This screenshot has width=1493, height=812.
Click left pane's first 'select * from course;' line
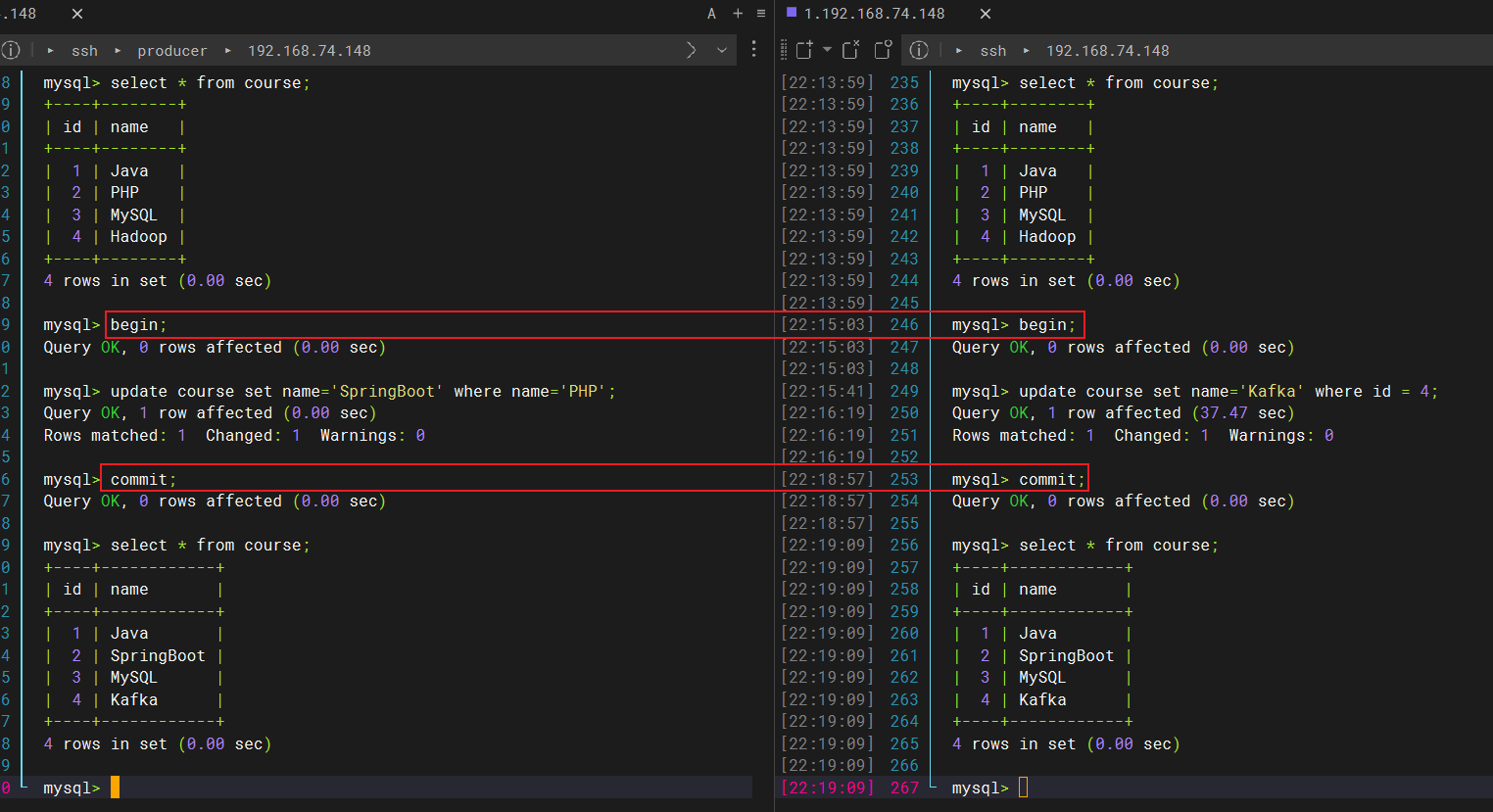click(x=176, y=83)
